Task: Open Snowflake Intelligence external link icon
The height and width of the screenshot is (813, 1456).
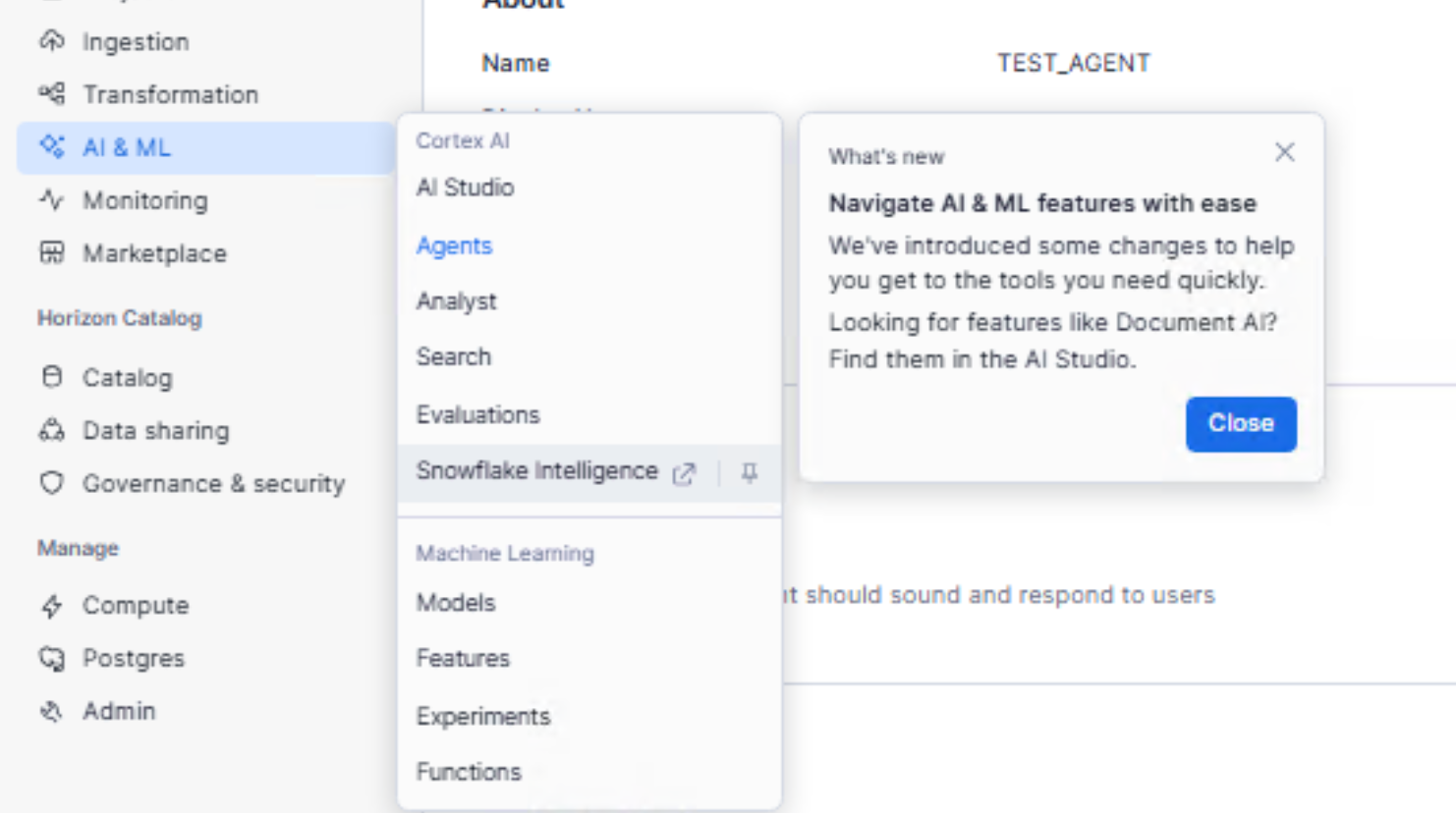Action: pos(684,474)
